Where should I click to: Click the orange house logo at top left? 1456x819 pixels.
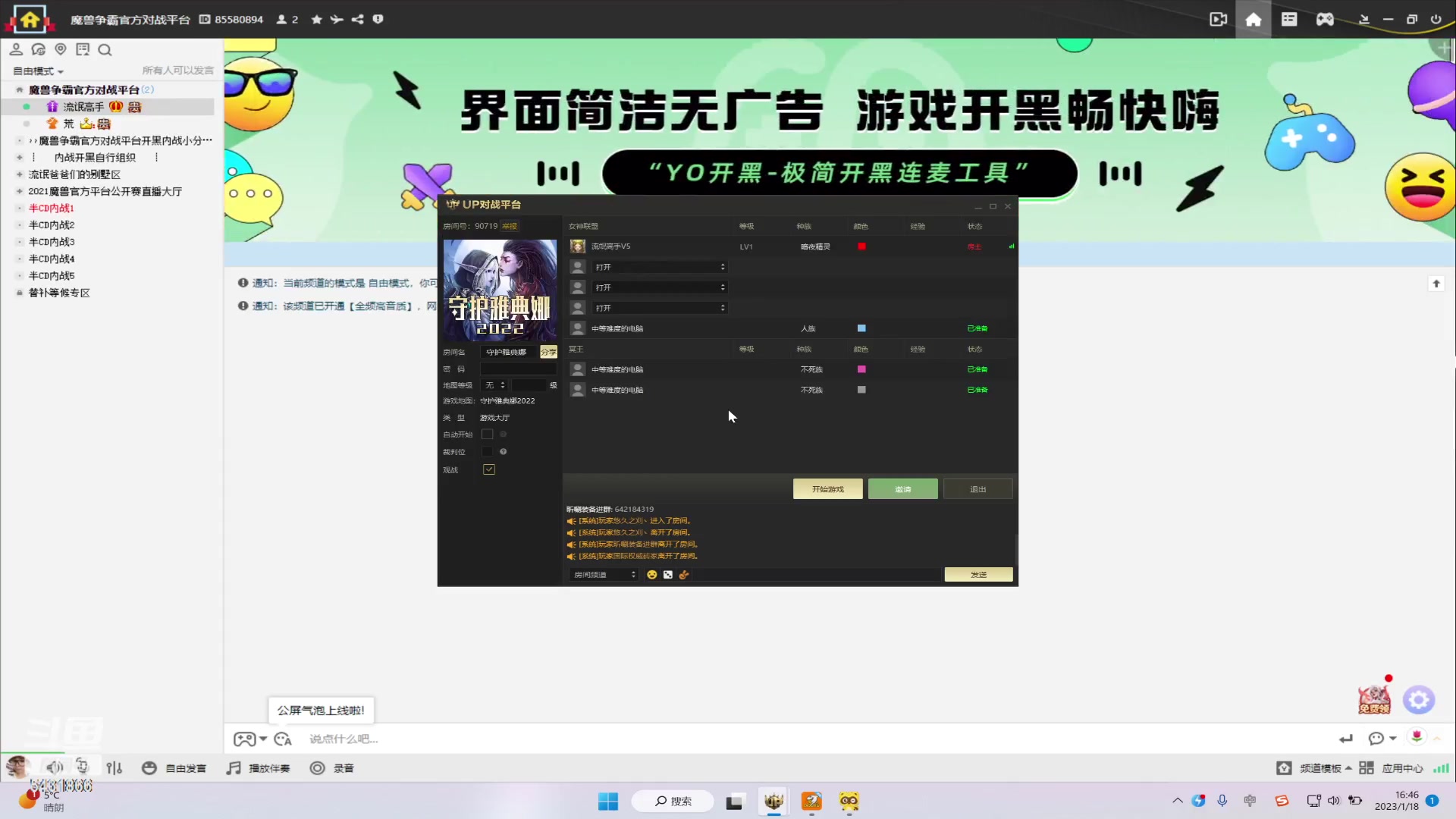[x=30, y=19]
